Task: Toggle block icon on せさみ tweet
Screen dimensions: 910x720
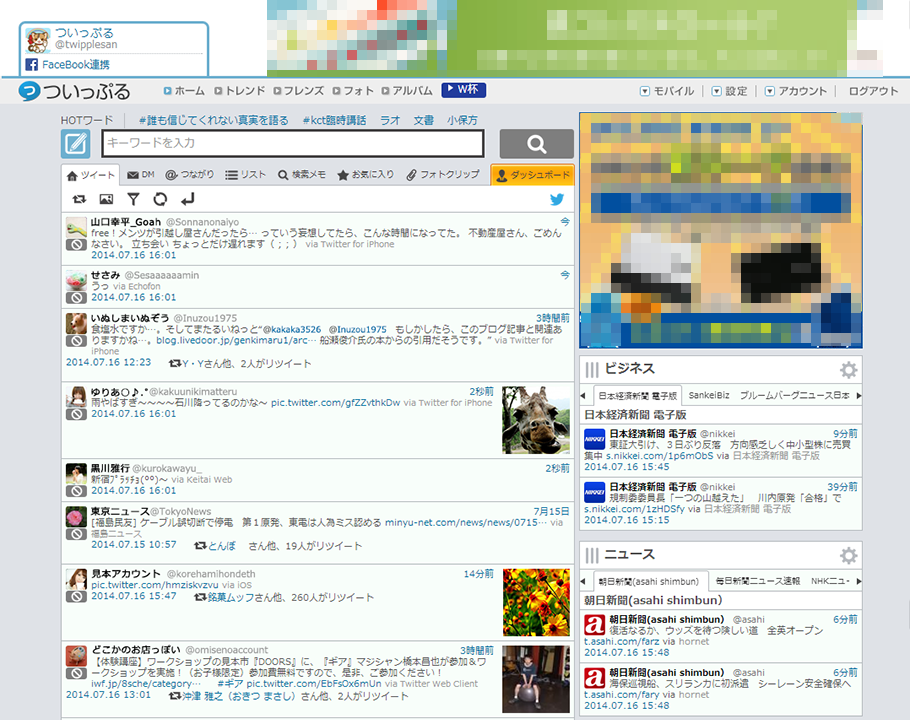Action: 76,297
